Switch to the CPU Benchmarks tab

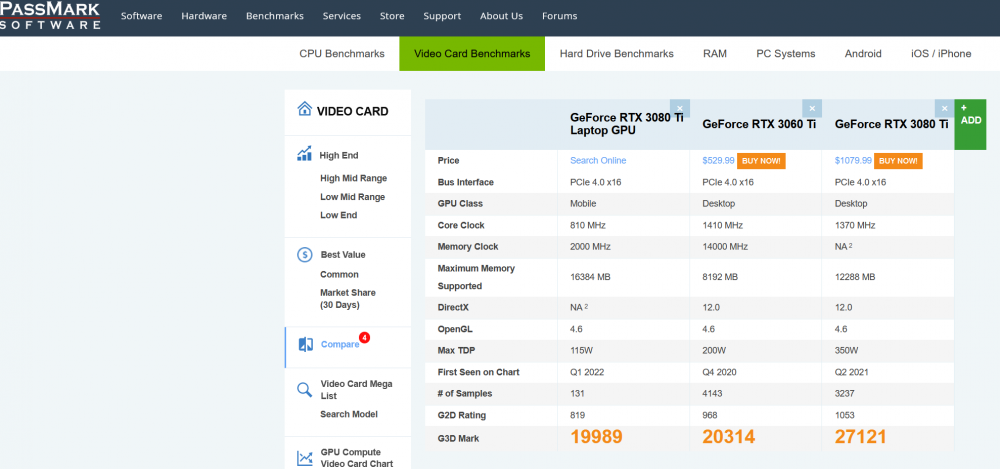(x=342, y=54)
